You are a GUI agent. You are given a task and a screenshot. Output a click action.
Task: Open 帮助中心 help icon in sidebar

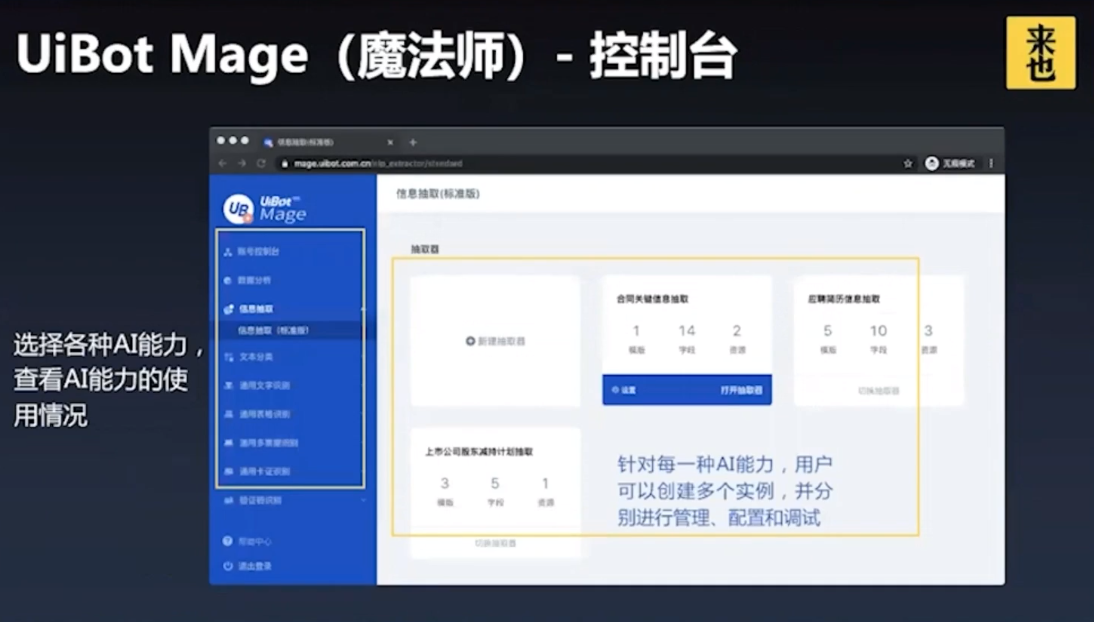pos(227,541)
